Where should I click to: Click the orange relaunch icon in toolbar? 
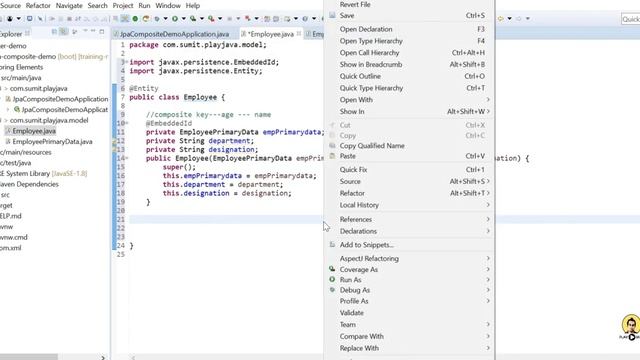coord(146,19)
